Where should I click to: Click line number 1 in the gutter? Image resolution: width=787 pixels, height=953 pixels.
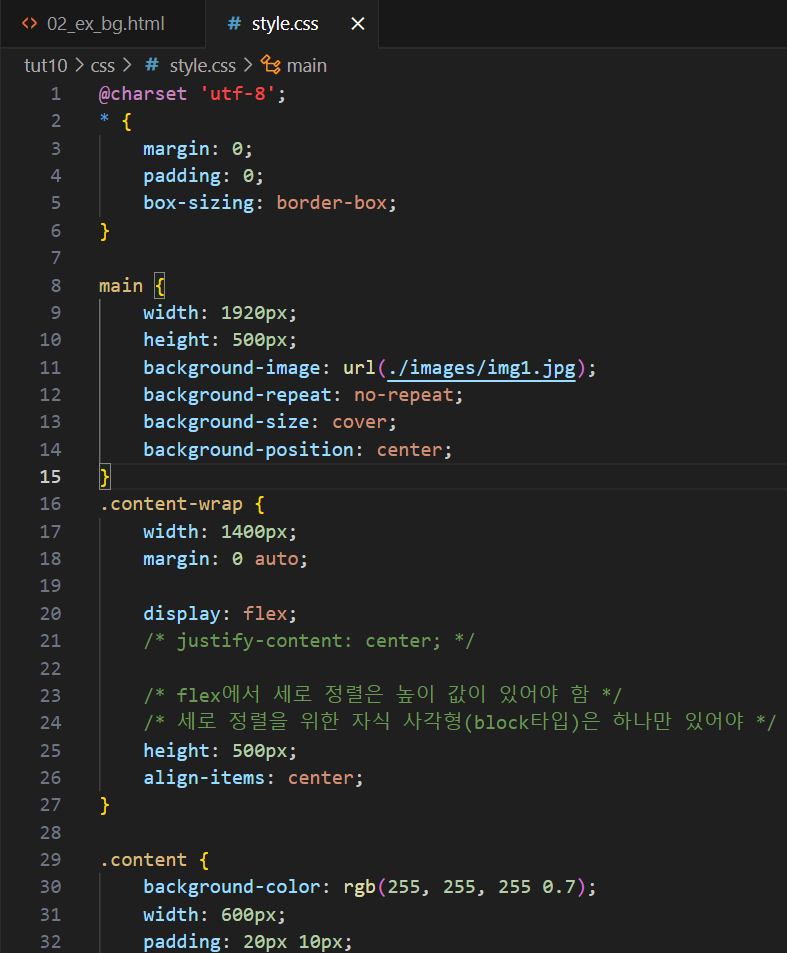coord(55,94)
